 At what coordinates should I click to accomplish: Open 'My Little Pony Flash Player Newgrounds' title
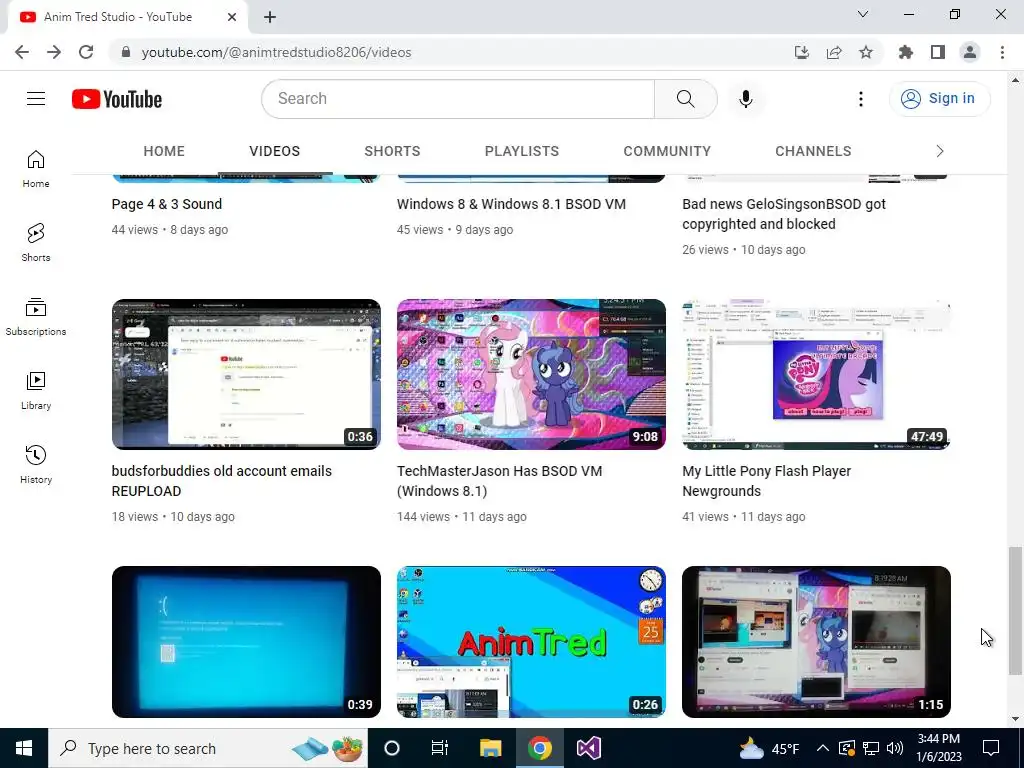(x=767, y=481)
